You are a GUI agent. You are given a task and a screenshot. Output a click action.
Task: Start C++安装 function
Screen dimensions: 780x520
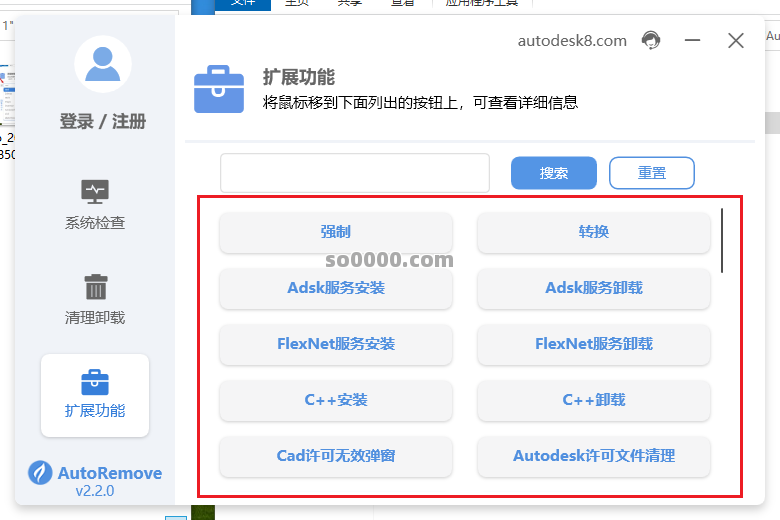[x=336, y=400]
